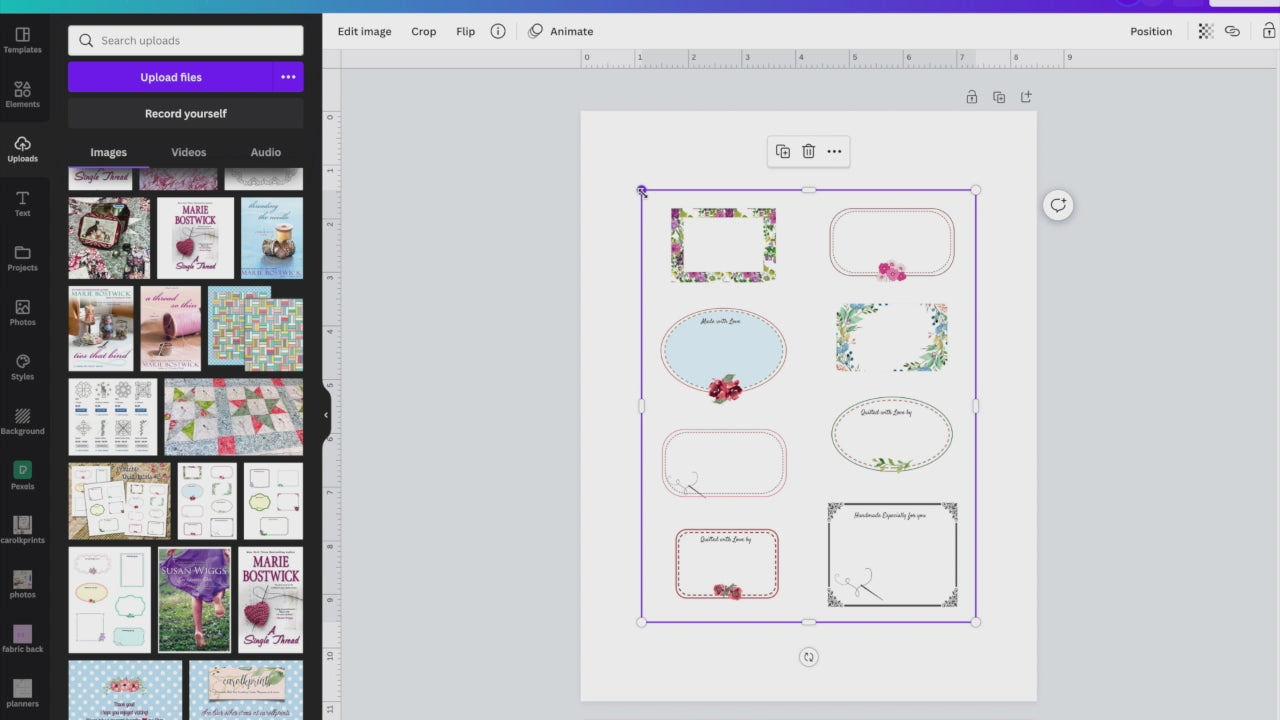Select the quilt block diagrams sheet thumbnail

(x=113, y=416)
